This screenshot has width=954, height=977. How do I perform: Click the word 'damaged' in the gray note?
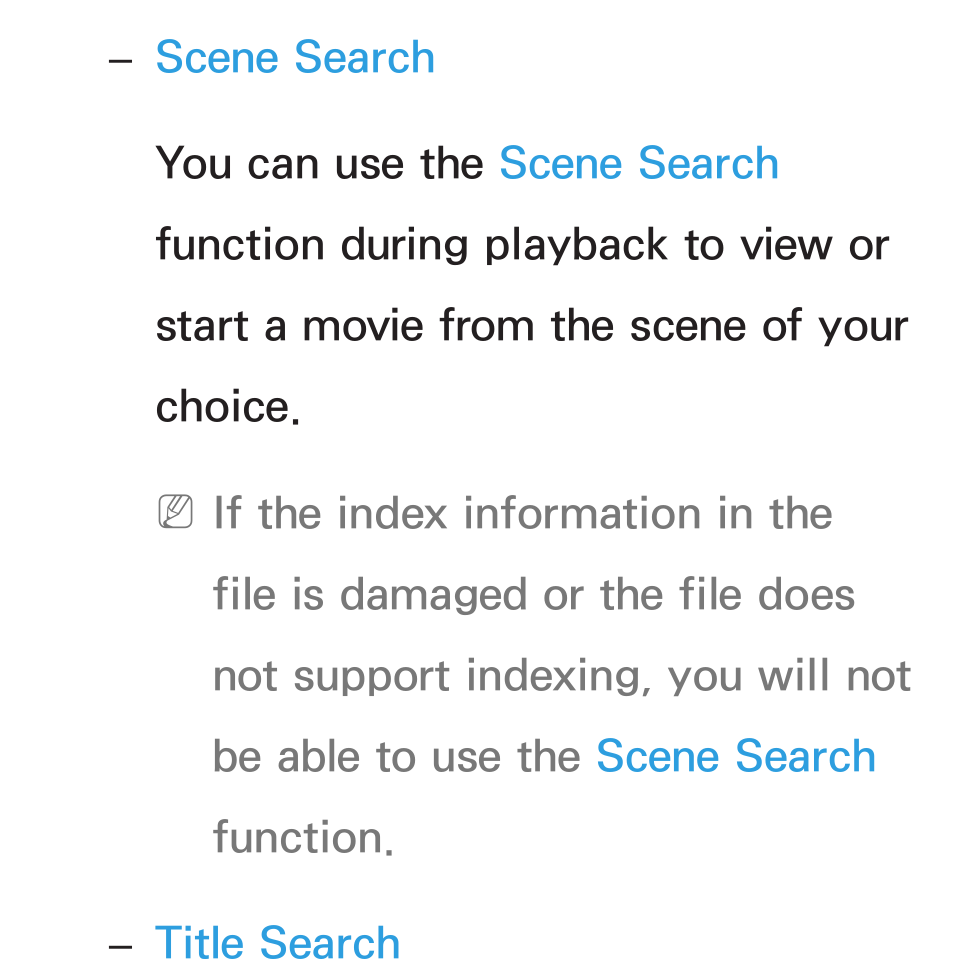tap(434, 596)
